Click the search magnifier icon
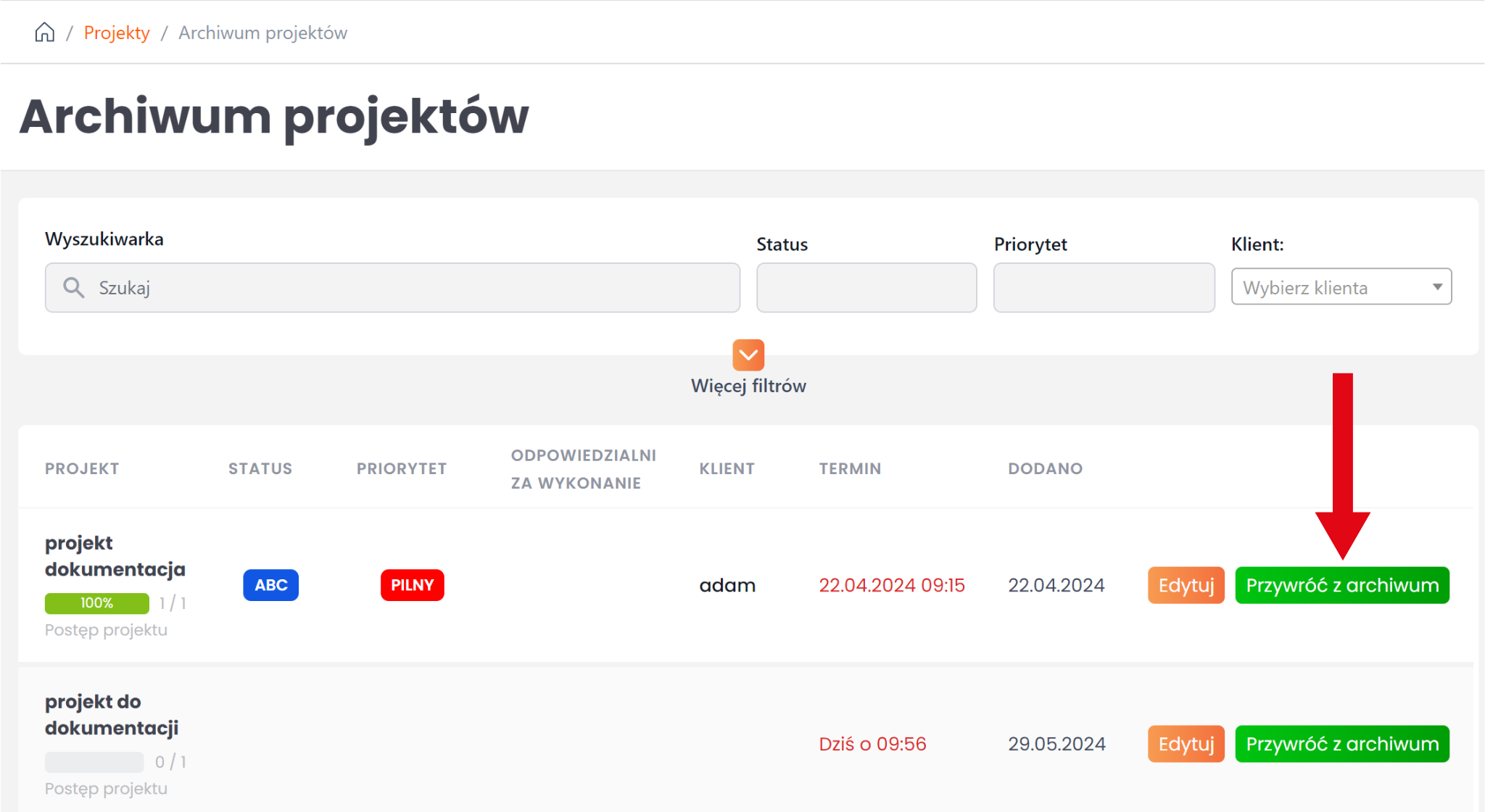The image size is (1485, 812). tap(73, 288)
